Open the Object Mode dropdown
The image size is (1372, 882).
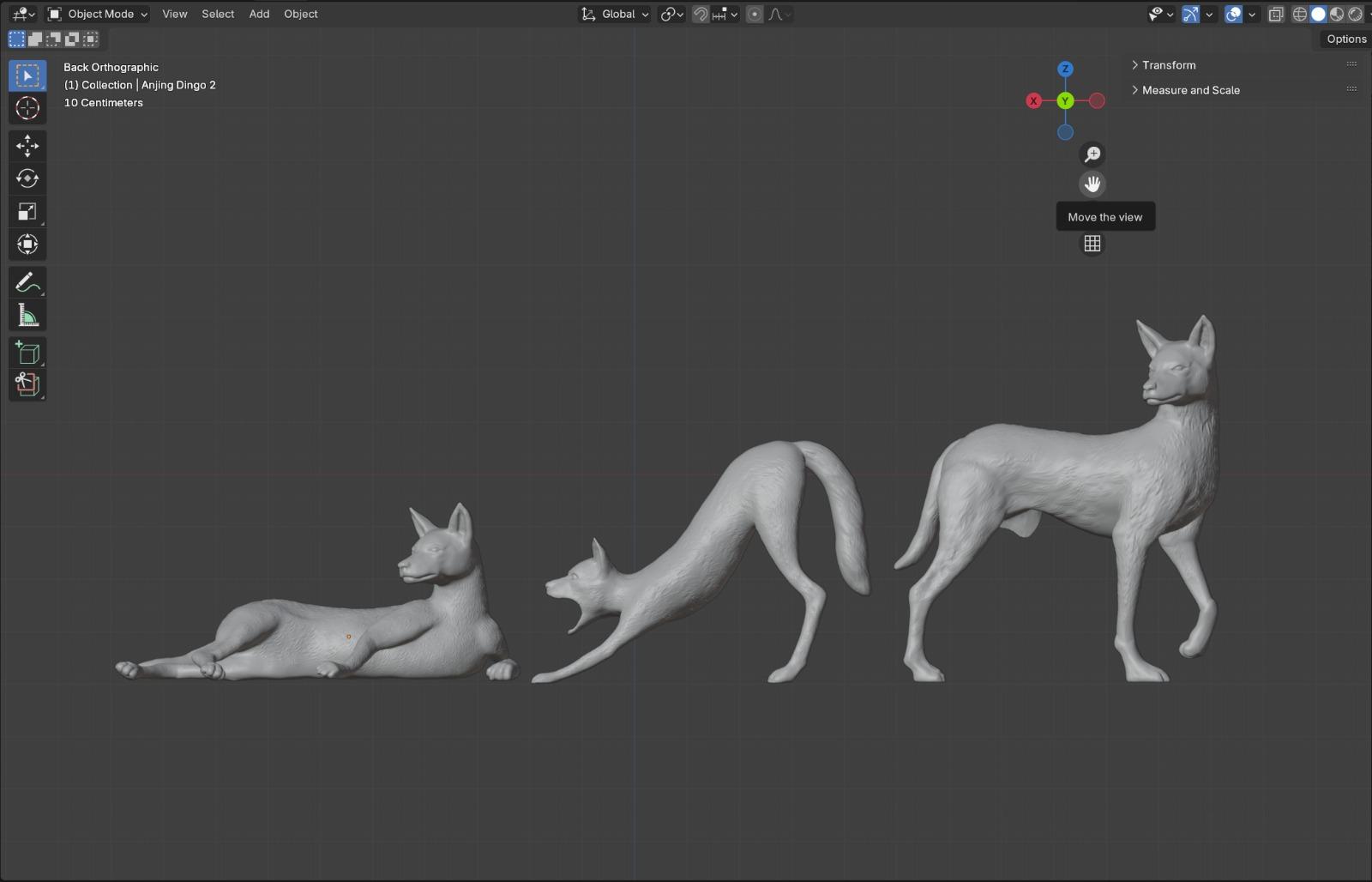point(97,14)
